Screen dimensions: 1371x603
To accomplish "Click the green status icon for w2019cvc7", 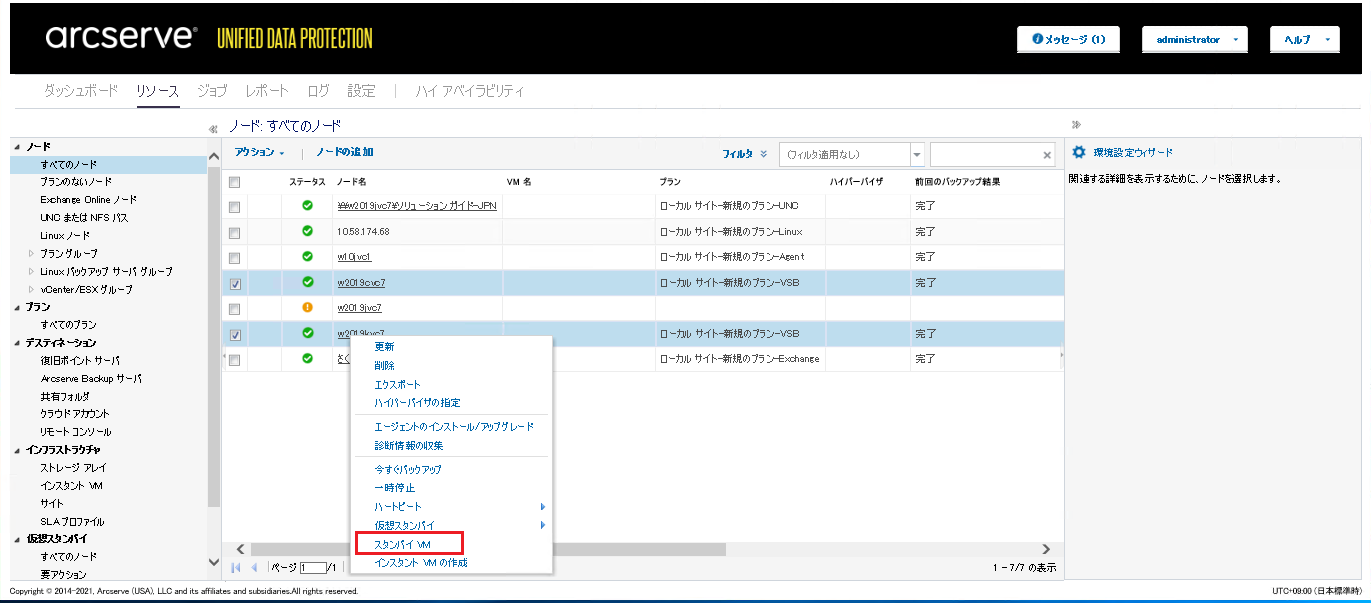I will 308,282.
